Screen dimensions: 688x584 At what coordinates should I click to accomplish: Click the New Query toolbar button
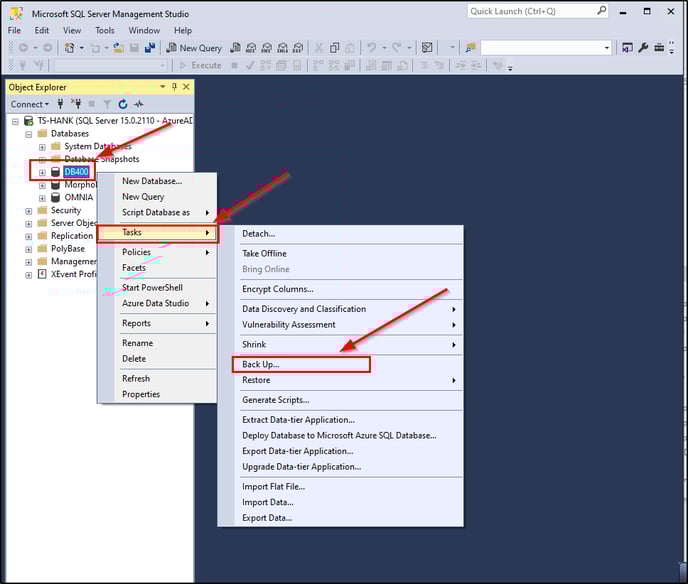194,48
